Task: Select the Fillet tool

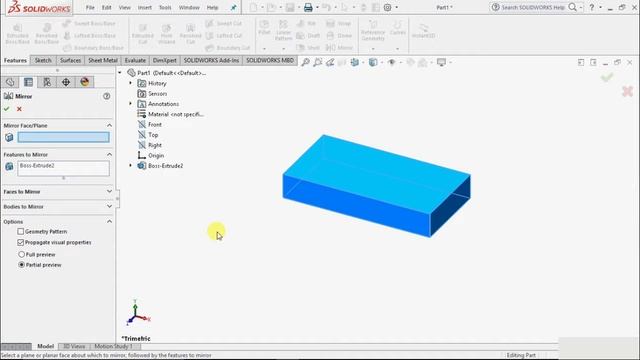Action: click(x=264, y=28)
